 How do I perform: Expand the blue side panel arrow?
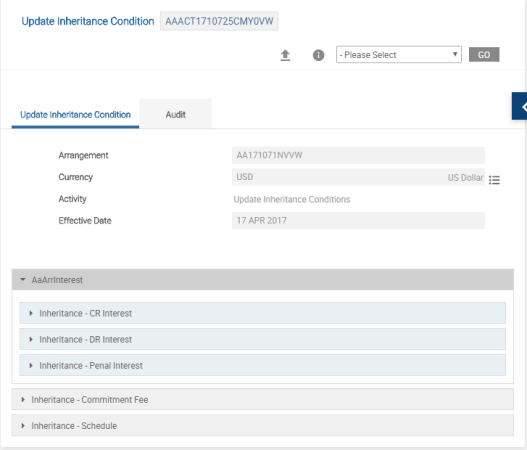click(520, 106)
